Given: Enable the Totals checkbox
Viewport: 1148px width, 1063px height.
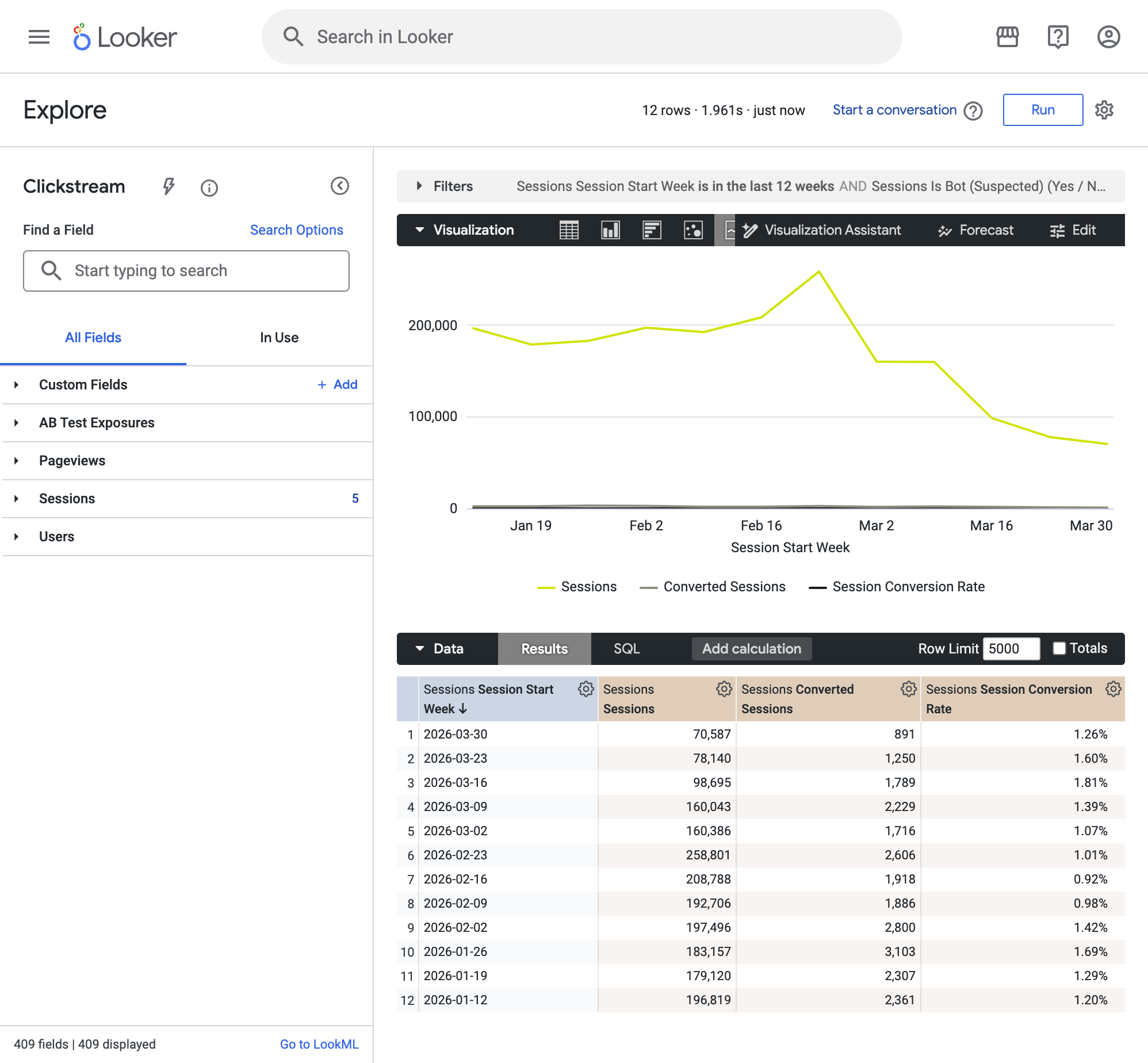Looking at the screenshot, I should [1059, 648].
